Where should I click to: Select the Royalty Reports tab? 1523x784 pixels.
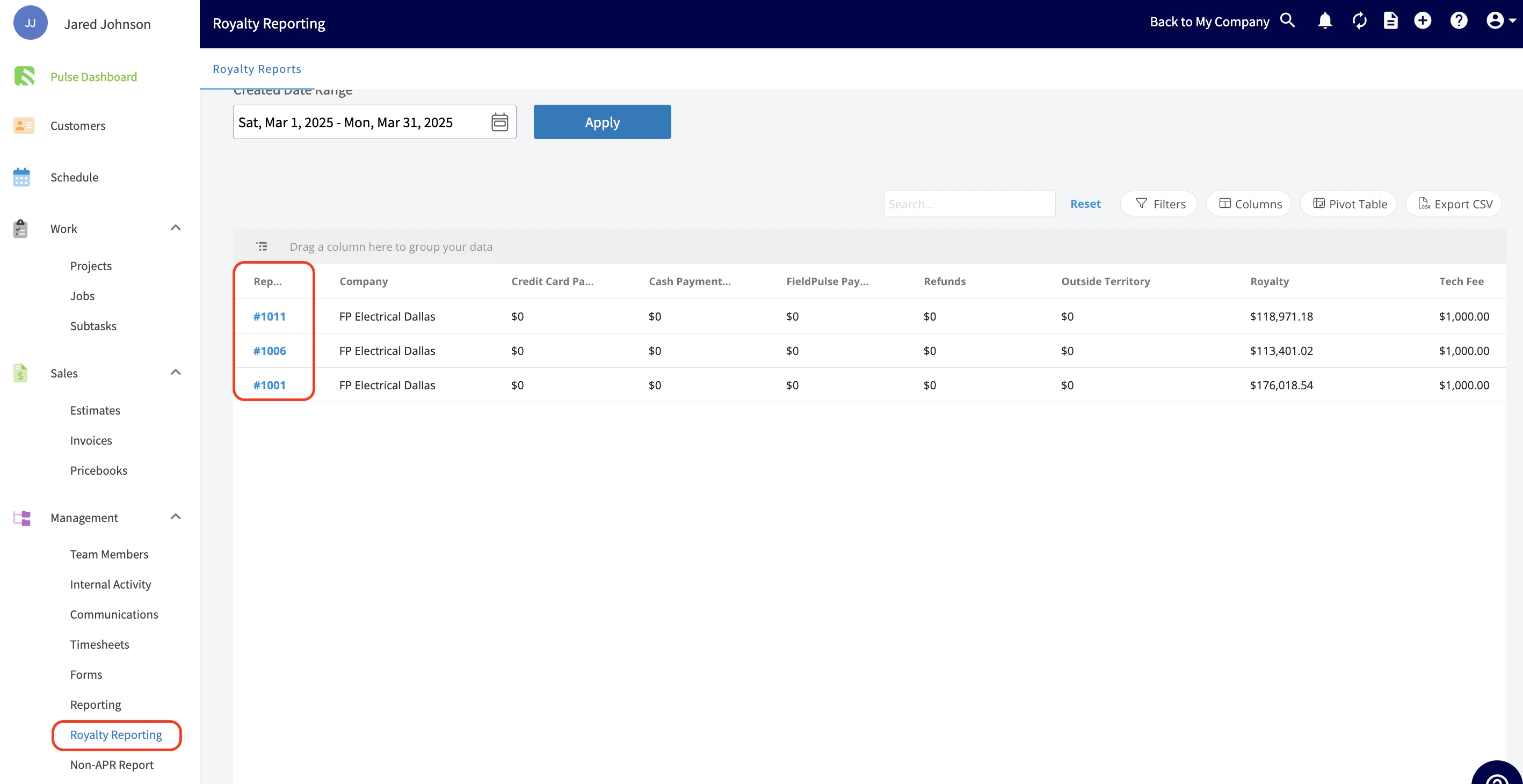tap(257, 69)
